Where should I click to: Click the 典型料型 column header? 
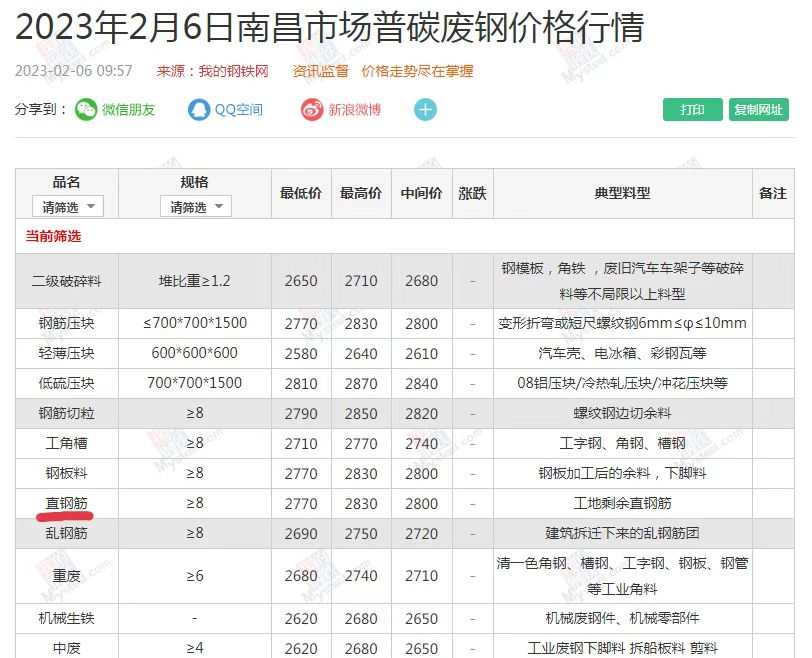tap(622, 193)
